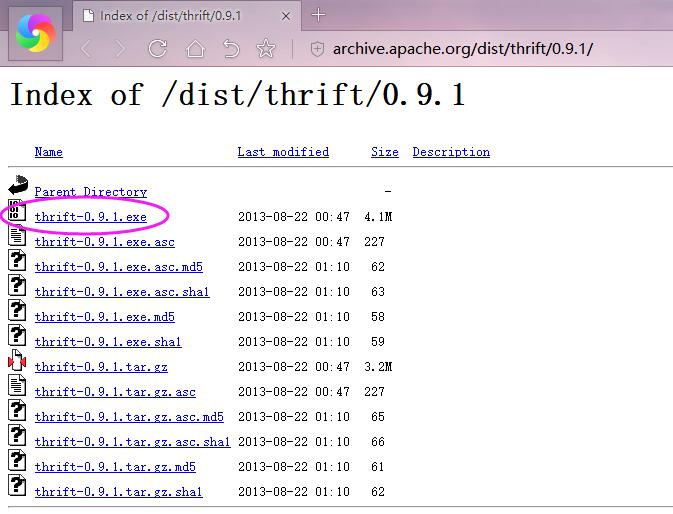Click the unknown-file icon beside thrift-0.9.1.exe.md5

17,310
